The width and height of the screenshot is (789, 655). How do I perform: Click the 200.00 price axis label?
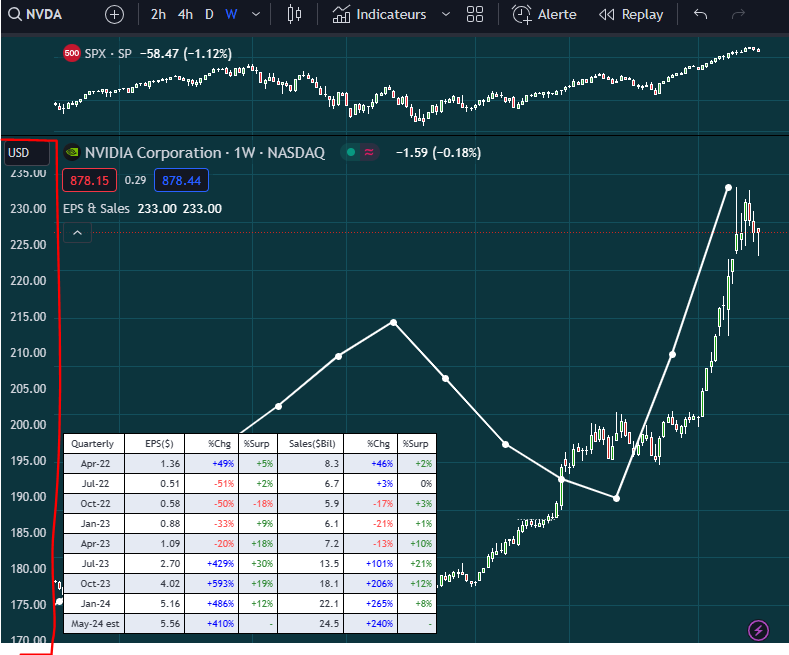(28, 425)
